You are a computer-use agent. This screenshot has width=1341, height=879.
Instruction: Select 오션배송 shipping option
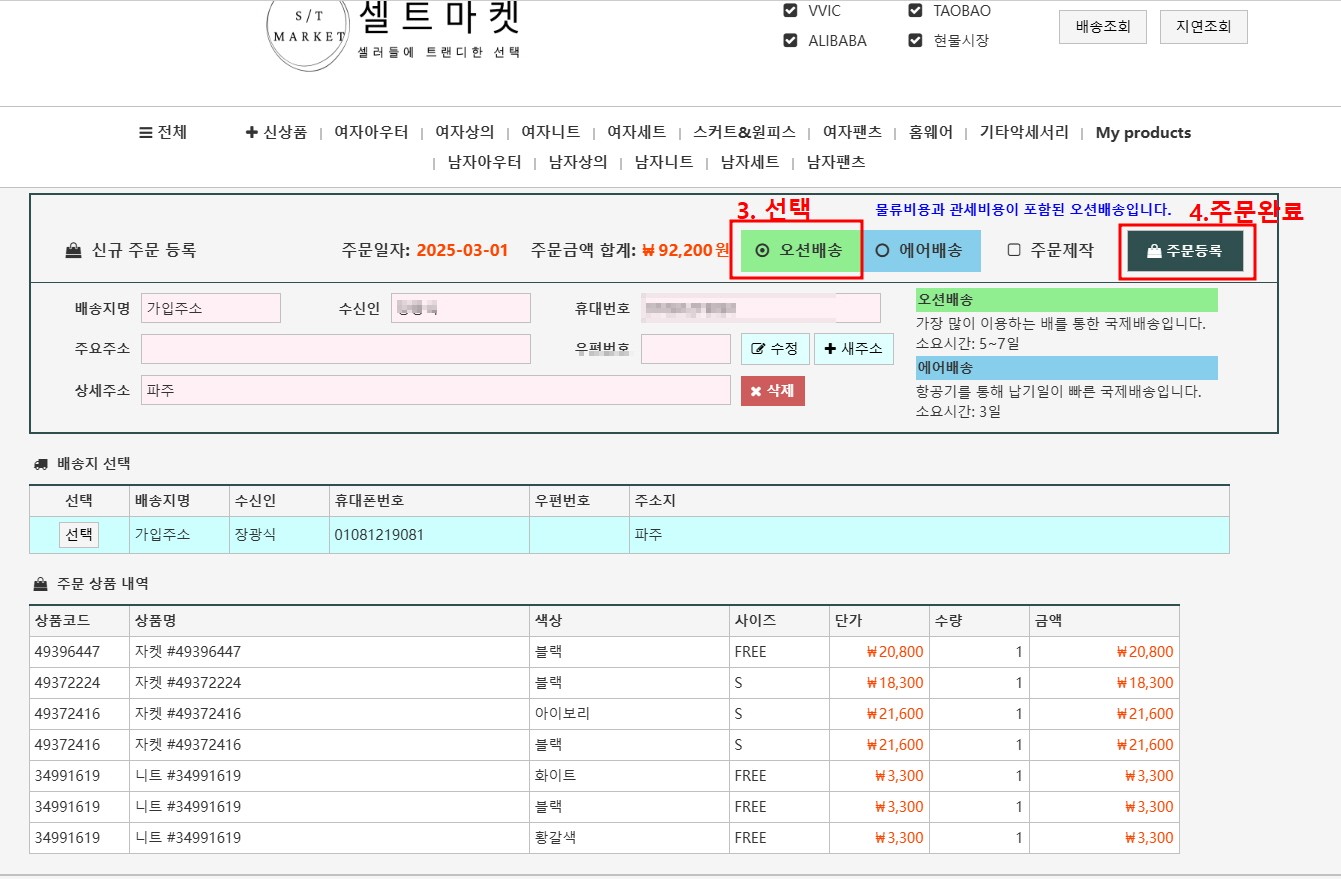coord(799,250)
